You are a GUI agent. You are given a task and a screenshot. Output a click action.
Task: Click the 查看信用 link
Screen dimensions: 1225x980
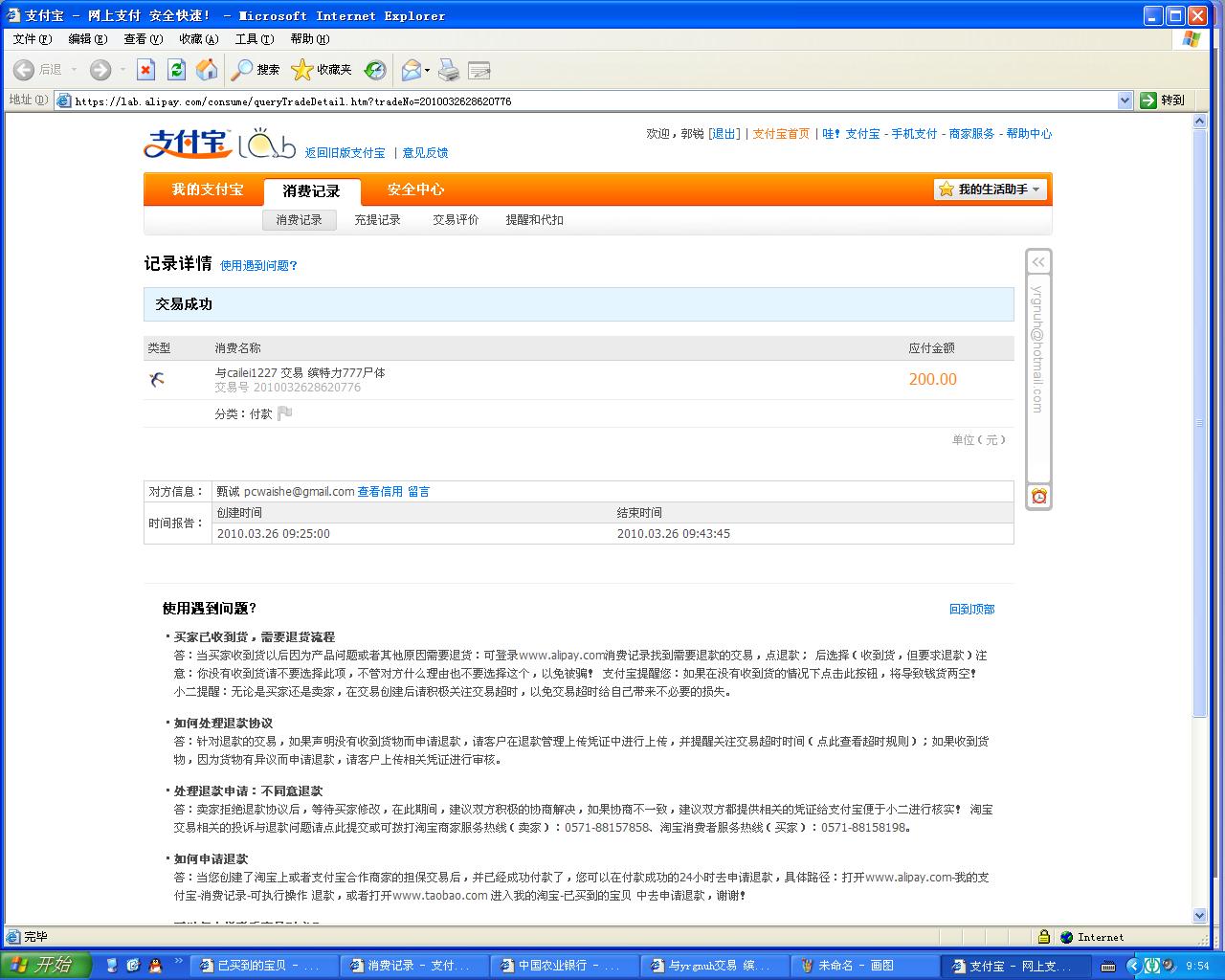click(x=380, y=492)
